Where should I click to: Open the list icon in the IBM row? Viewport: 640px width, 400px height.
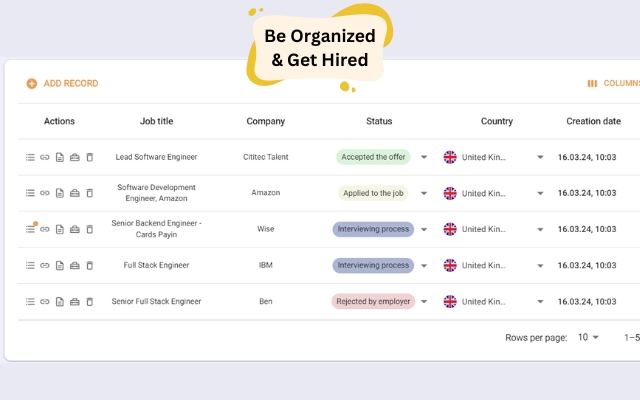30,266
